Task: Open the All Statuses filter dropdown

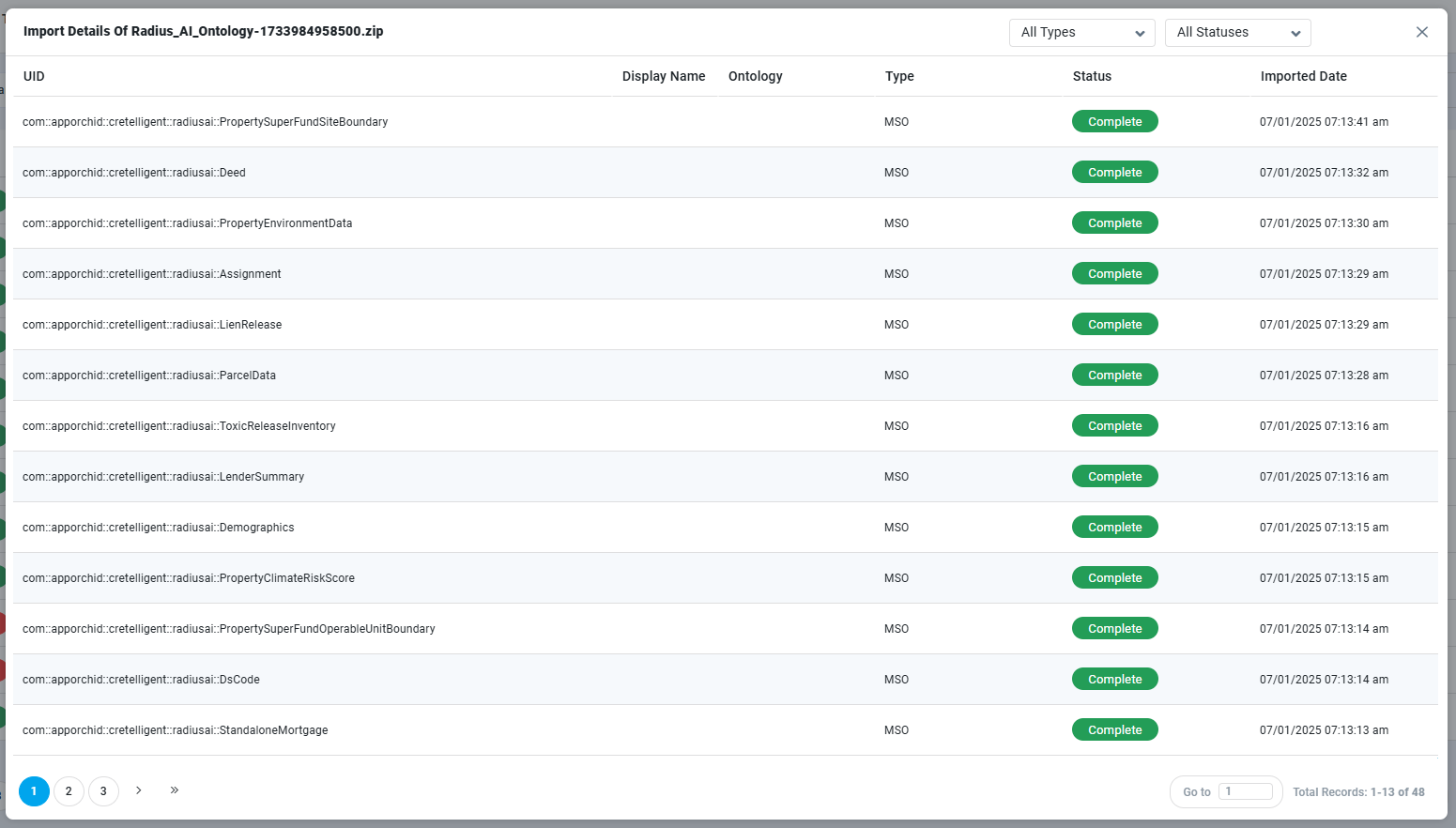Action: tap(1237, 33)
